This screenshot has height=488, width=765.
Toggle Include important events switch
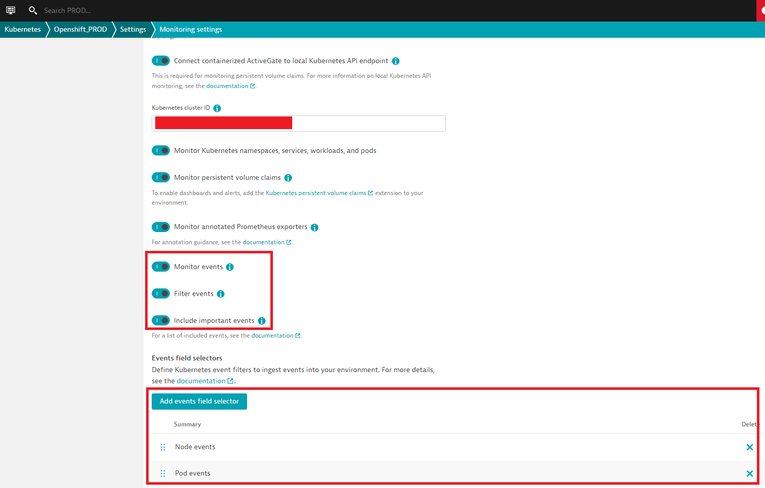click(161, 320)
